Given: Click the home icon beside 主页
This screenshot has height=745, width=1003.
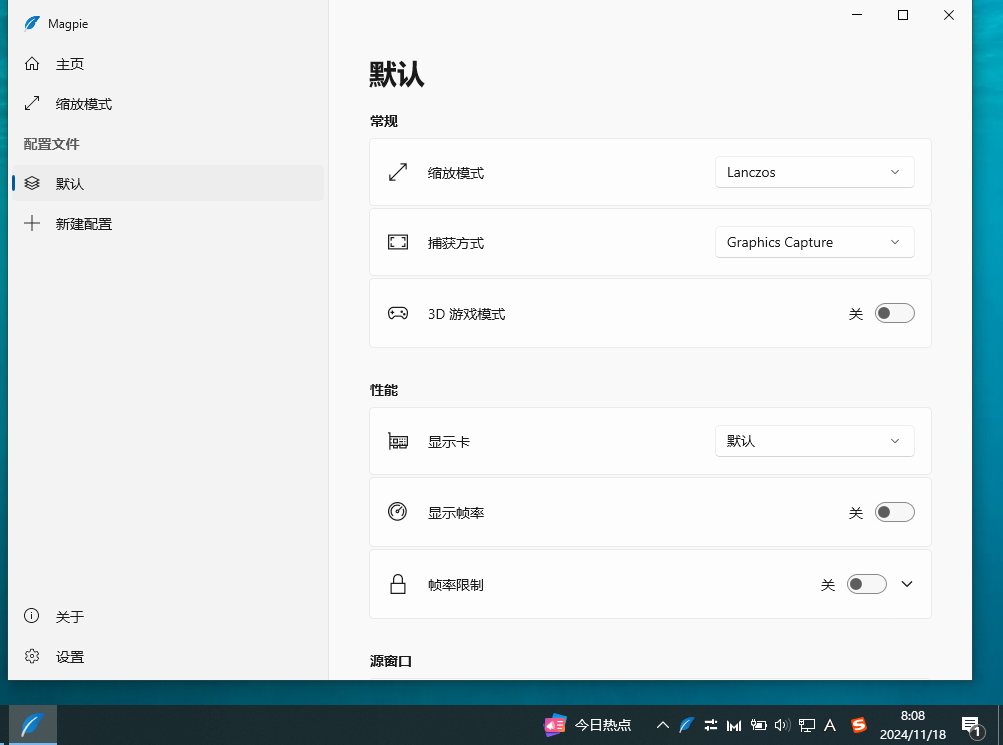Looking at the screenshot, I should (32, 64).
